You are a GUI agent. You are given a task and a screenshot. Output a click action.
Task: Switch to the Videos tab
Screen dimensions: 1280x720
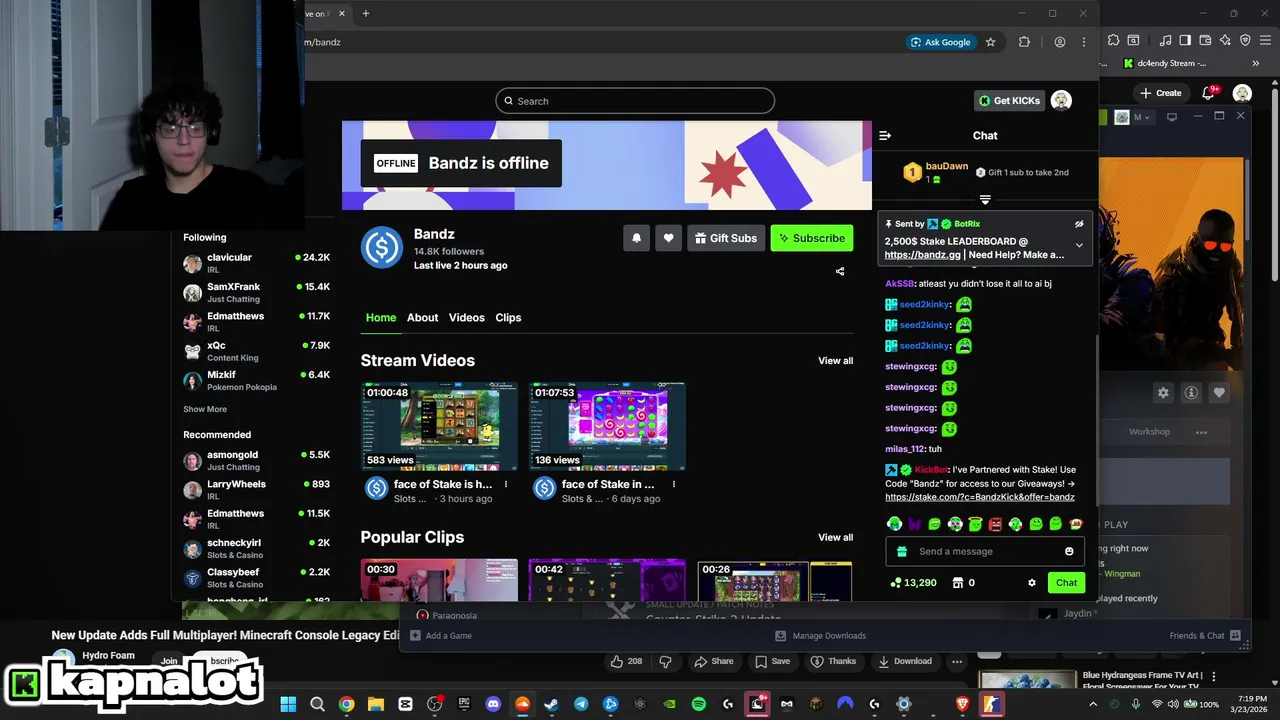[467, 317]
